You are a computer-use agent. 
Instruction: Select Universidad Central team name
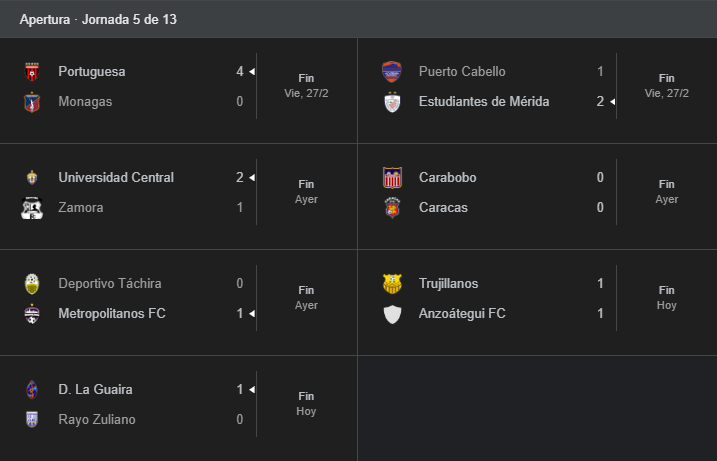click(x=116, y=178)
